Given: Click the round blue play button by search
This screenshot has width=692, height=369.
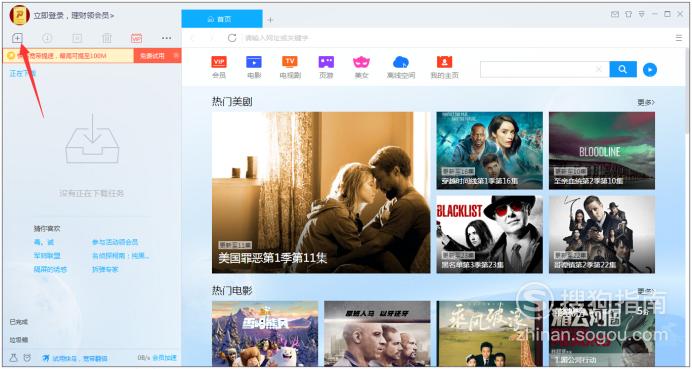Looking at the screenshot, I should click(650, 69).
